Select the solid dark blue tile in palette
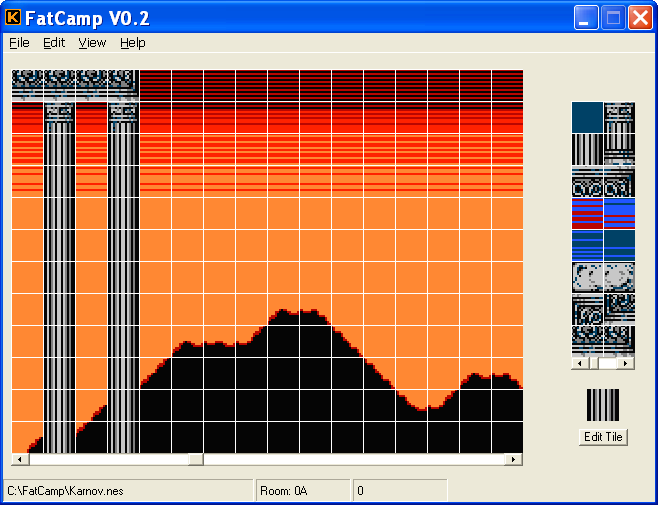The image size is (658, 505). 587,117
